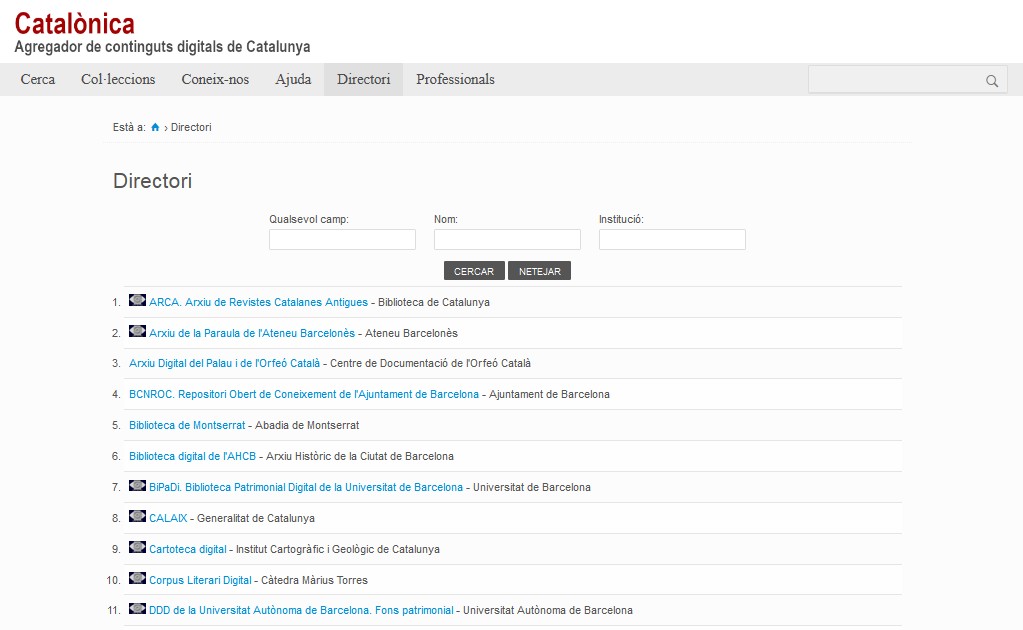The height and width of the screenshot is (630, 1023).
Task: Click the Catalònica site logo title
Action: [74, 24]
